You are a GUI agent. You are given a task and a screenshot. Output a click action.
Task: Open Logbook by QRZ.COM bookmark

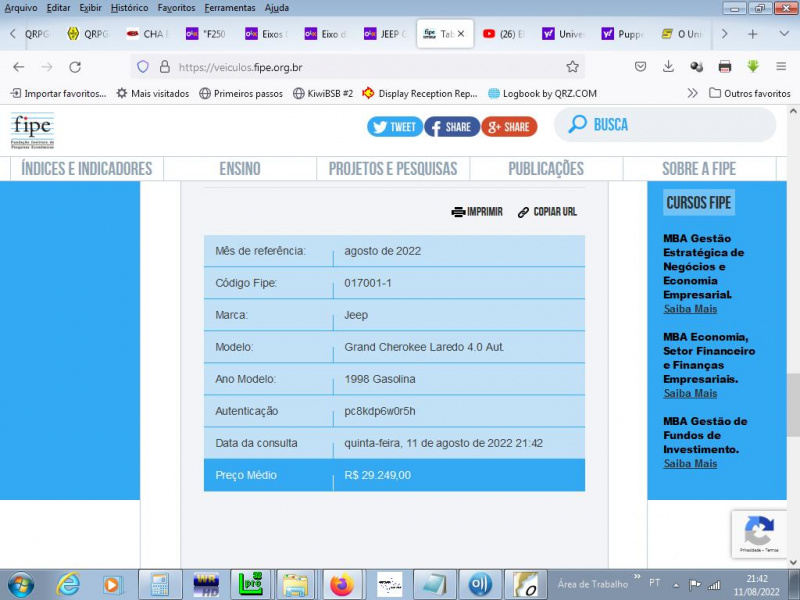click(x=542, y=93)
